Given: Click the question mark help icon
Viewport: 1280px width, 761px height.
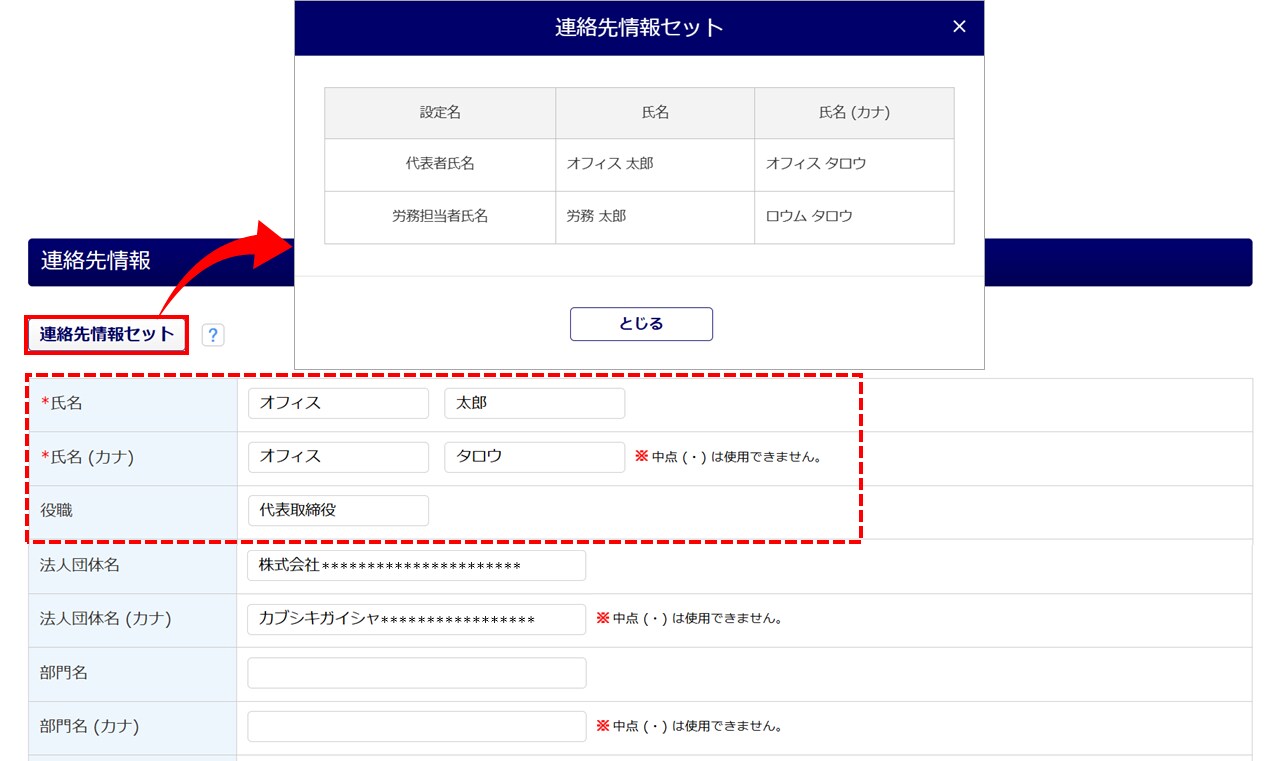Looking at the screenshot, I should coord(212,335).
